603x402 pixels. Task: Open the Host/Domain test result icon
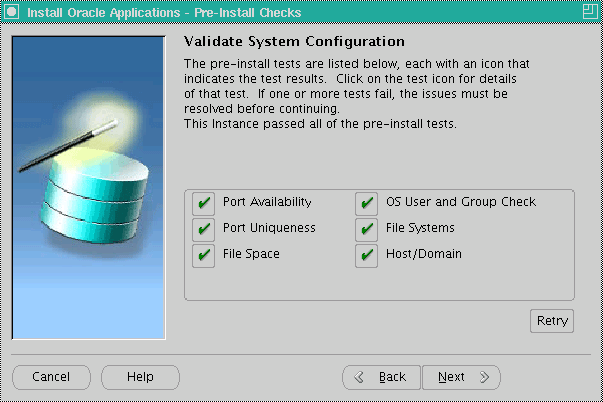366,255
